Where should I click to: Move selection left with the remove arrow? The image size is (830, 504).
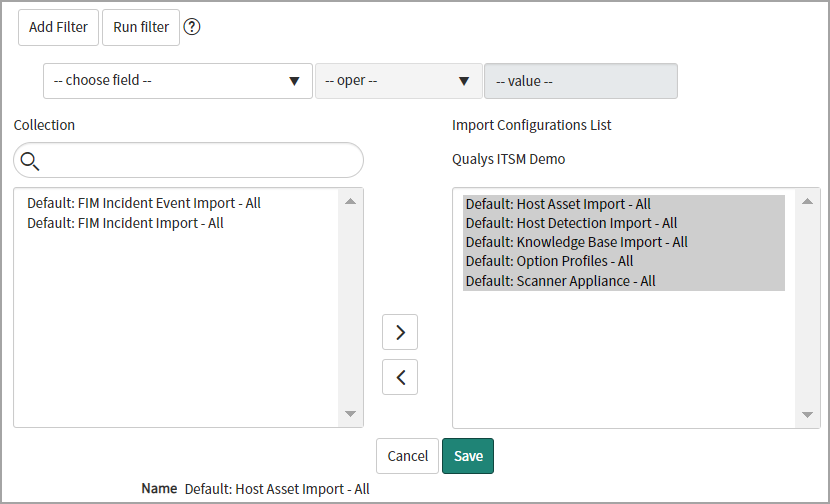coord(400,377)
